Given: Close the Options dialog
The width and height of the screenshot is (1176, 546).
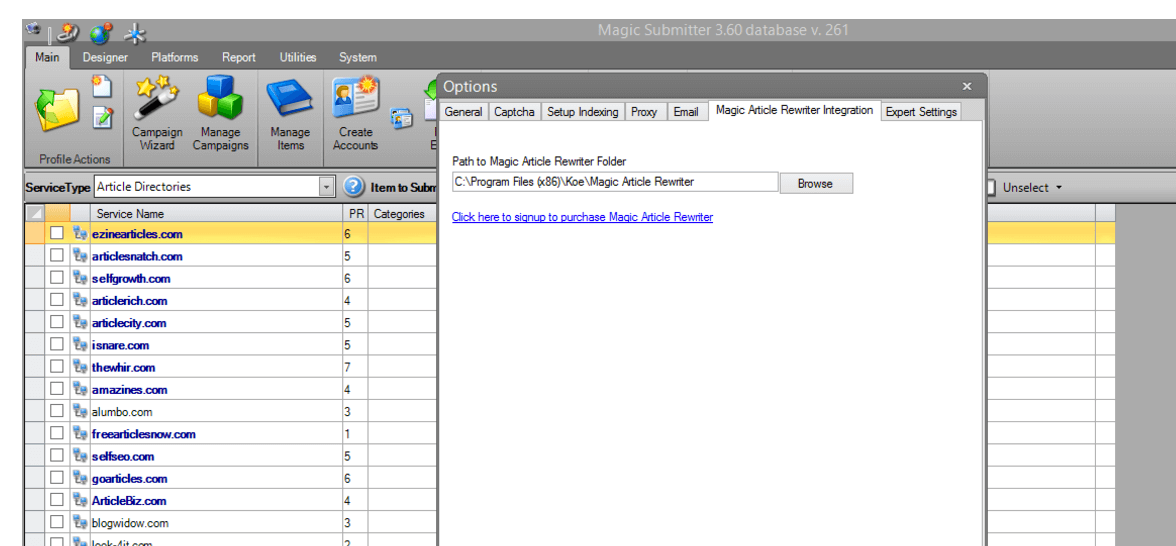Looking at the screenshot, I should (x=967, y=86).
